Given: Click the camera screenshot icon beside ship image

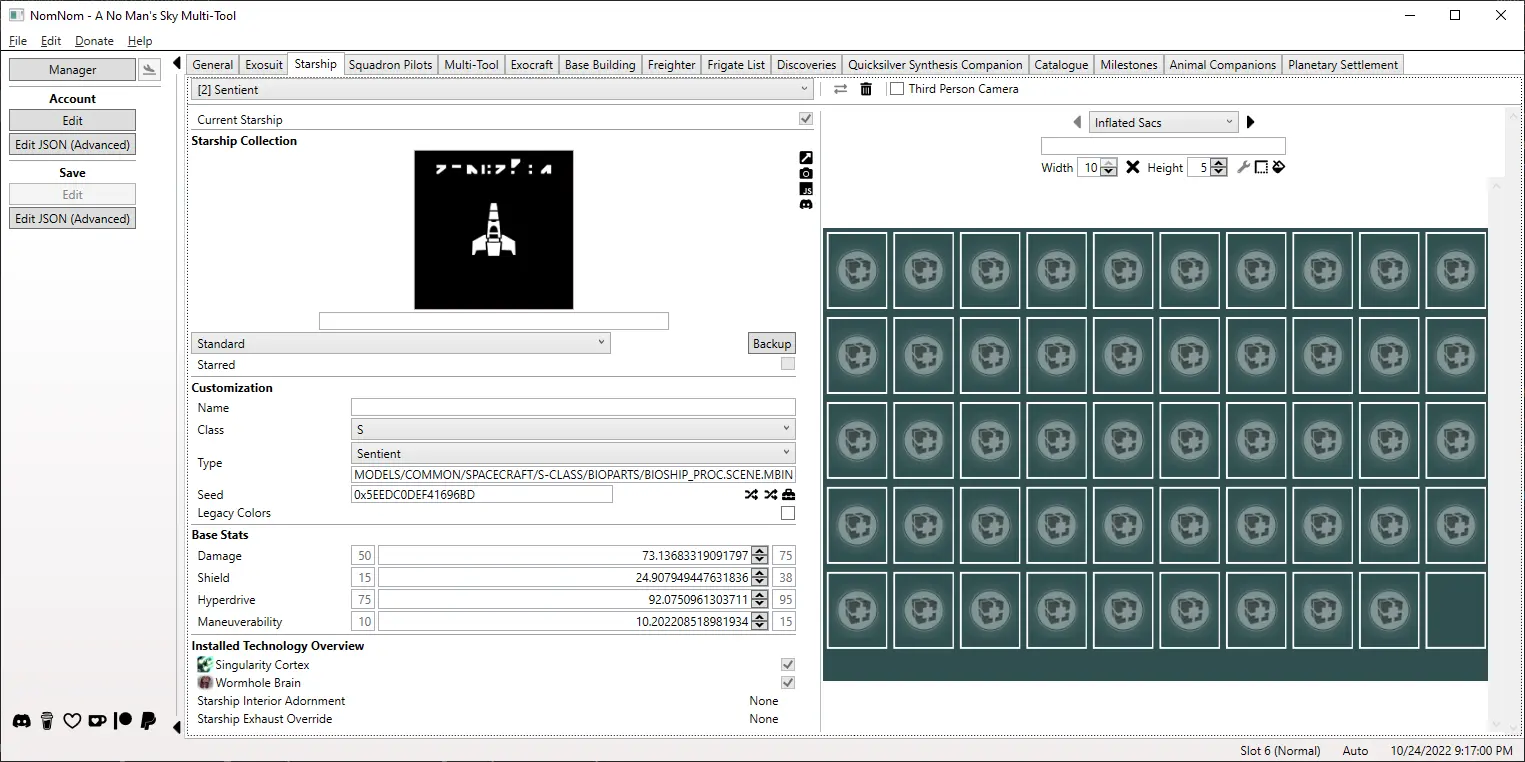Looking at the screenshot, I should point(806,173).
